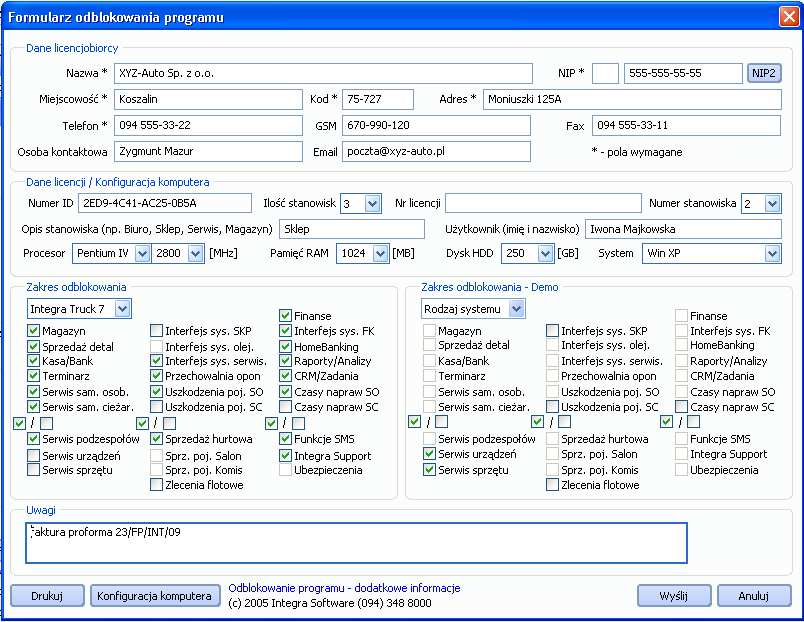Viewport: 804px width, 622px height.
Task: Untick Interfejs sys. serwis. in non-Demo scope
Action: [156, 361]
